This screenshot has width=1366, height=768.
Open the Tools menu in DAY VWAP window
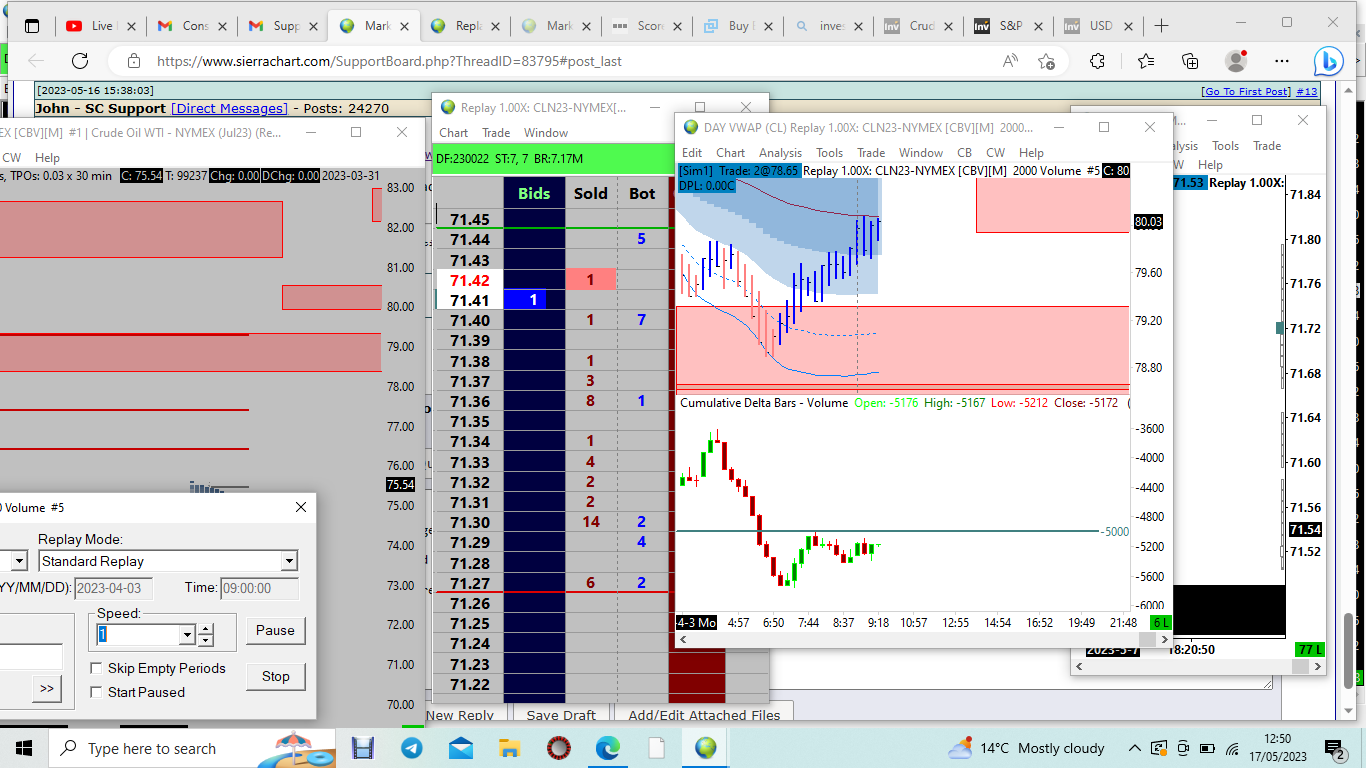[829, 153]
